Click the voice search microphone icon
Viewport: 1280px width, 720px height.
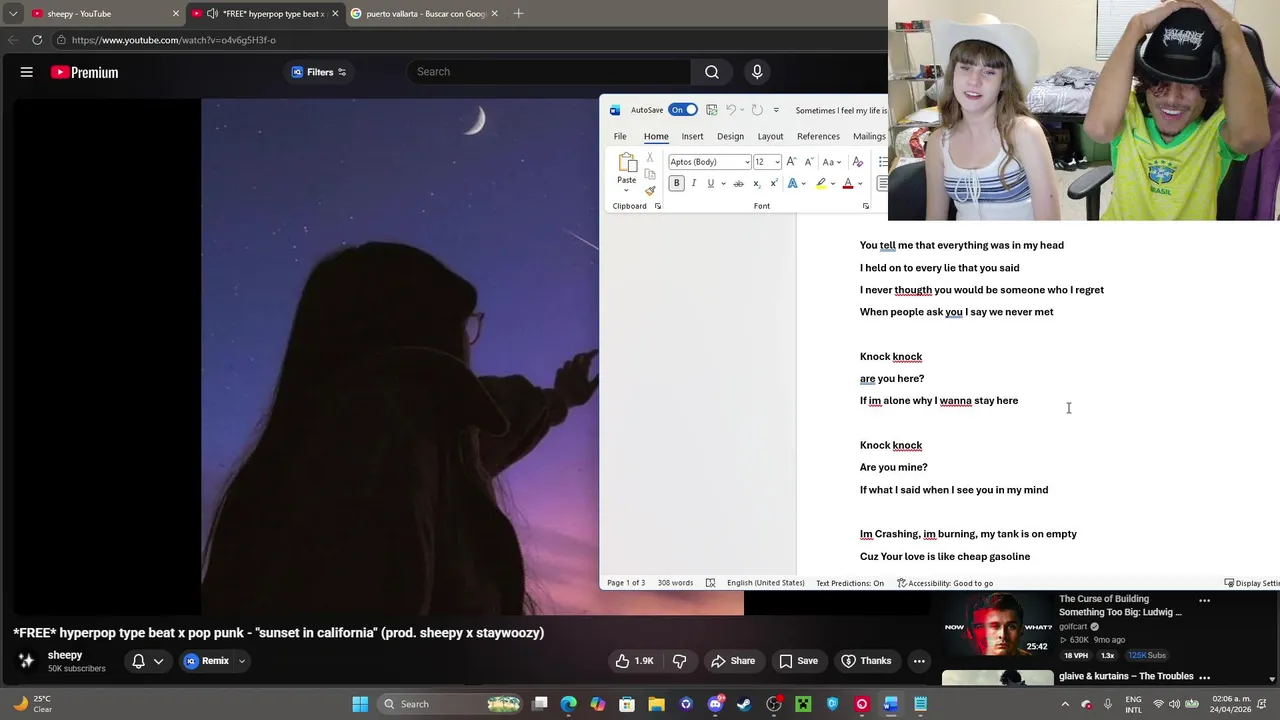point(757,72)
